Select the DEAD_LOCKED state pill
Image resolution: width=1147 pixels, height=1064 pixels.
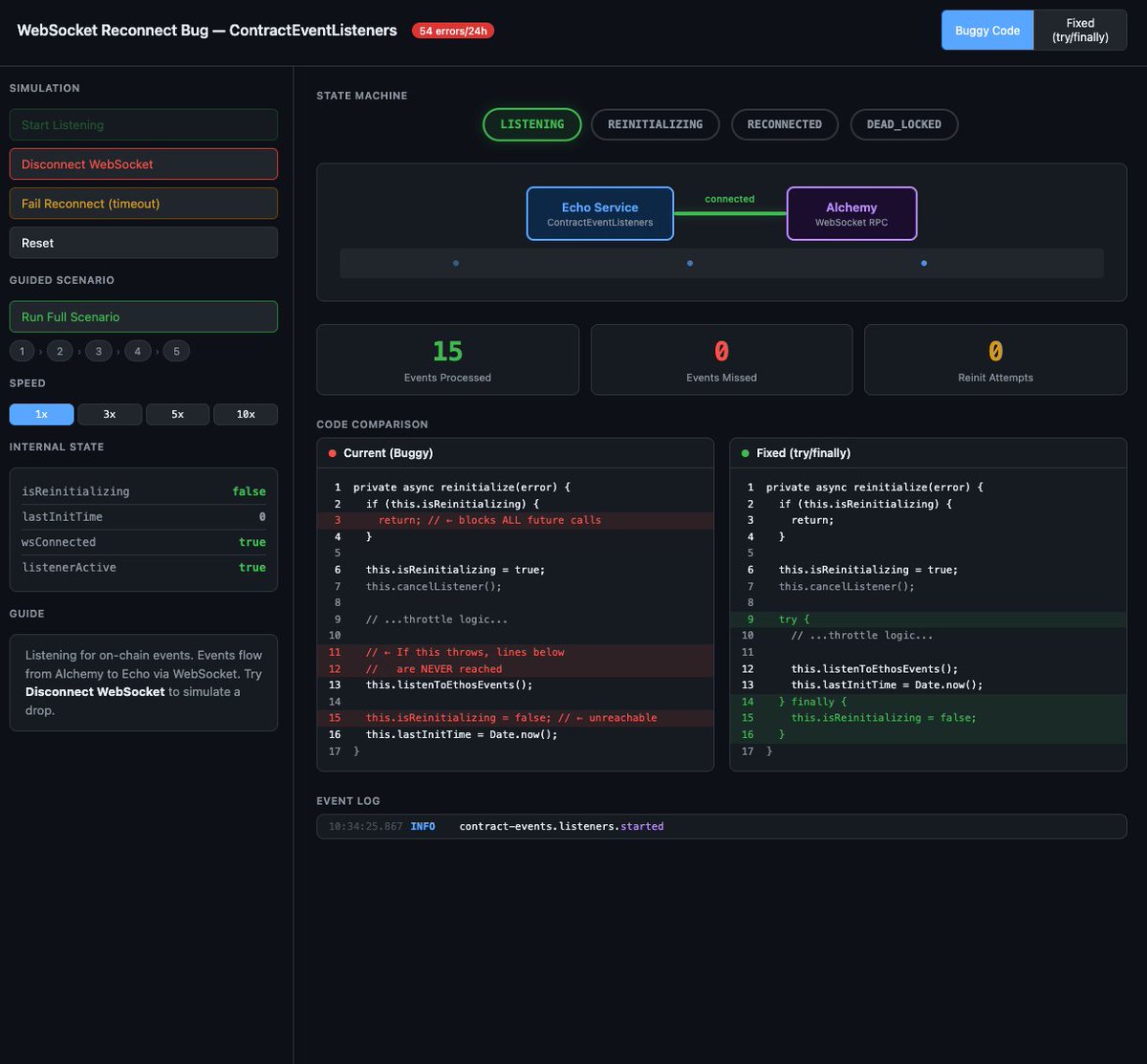904,124
